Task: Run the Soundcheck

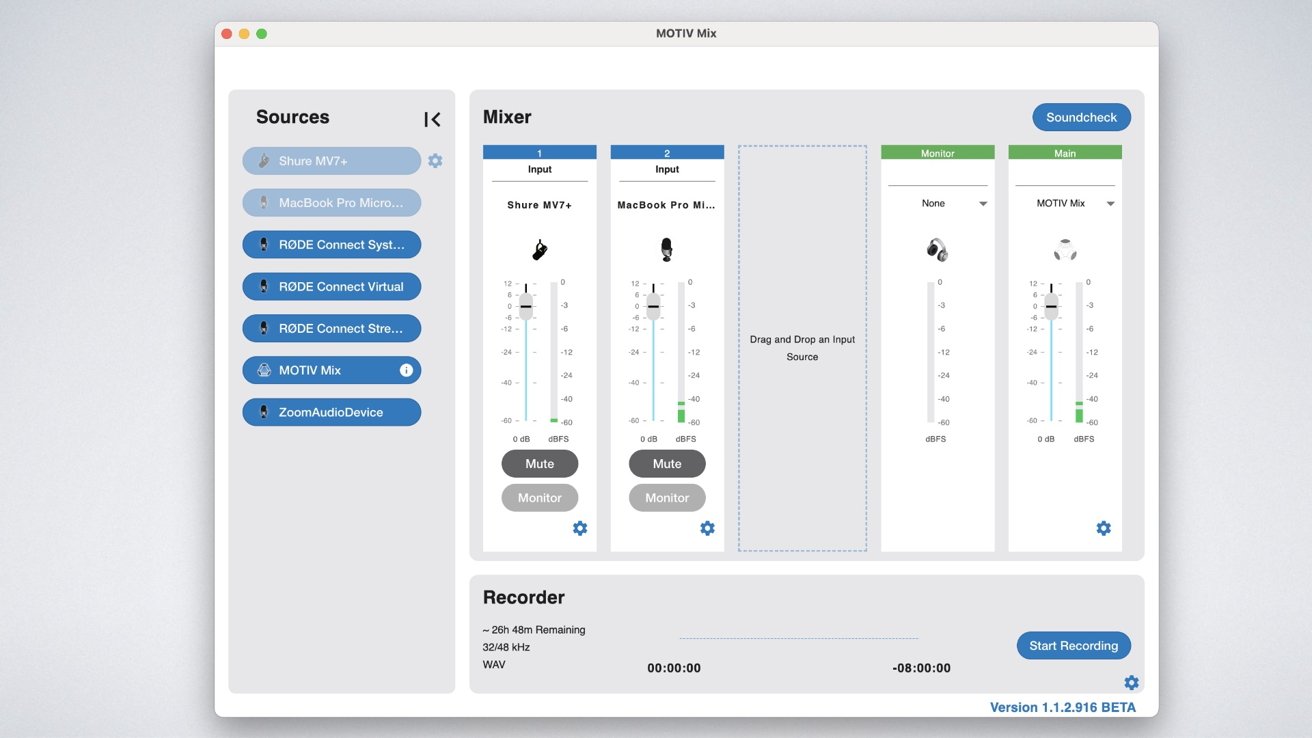Action: click(1082, 117)
